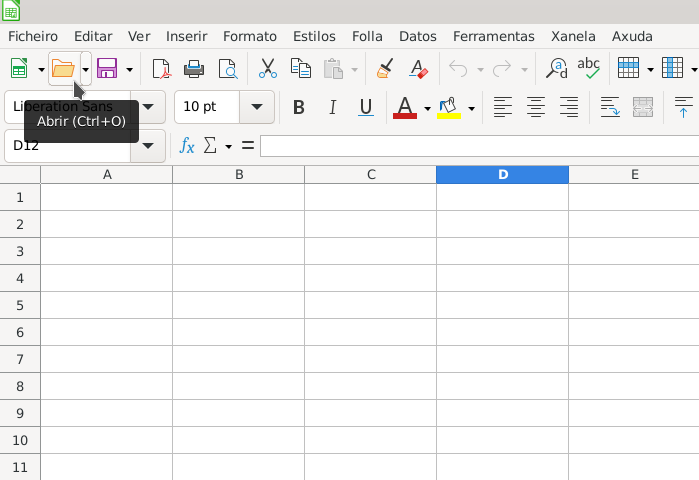699x480 pixels.
Task: Click the Redo arrow
Action: (x=502, y=69)
